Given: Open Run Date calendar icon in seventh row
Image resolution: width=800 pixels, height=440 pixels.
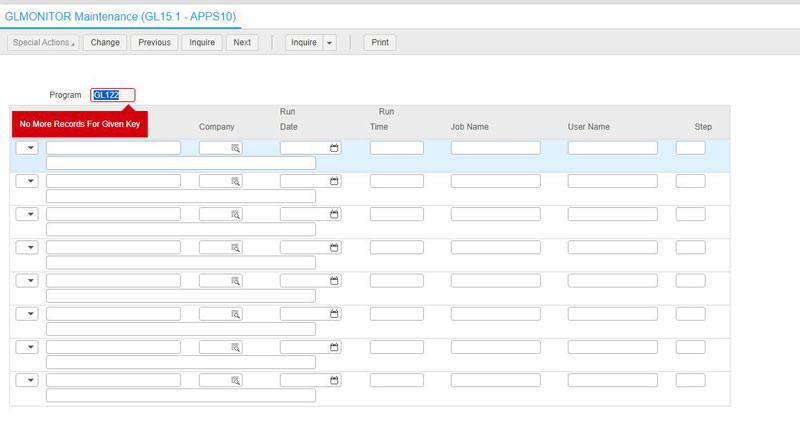Looking at the screenshot, I should click(x=334, y=347).
